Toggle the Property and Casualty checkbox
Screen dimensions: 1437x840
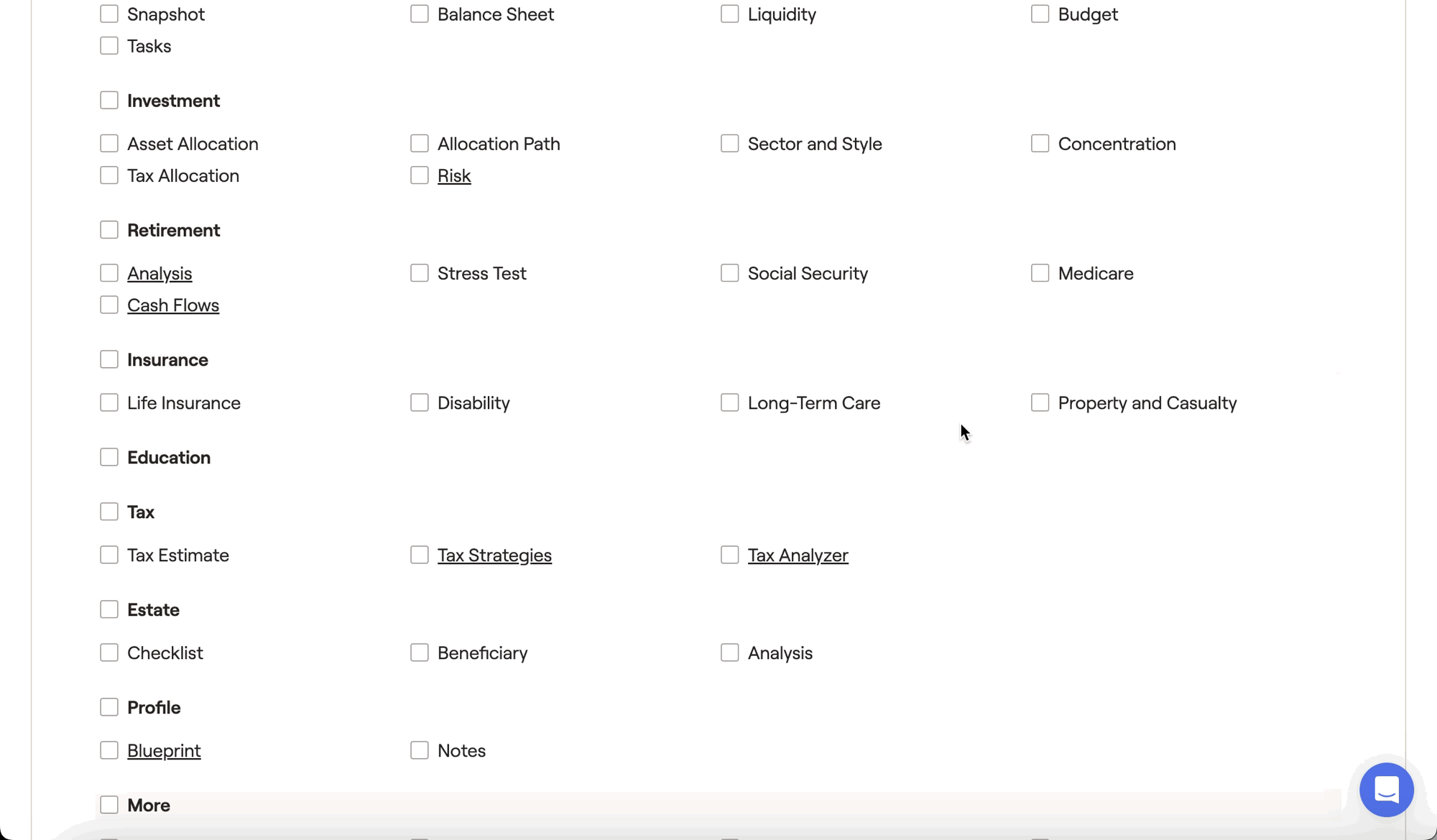click(x=1040, y=402)
